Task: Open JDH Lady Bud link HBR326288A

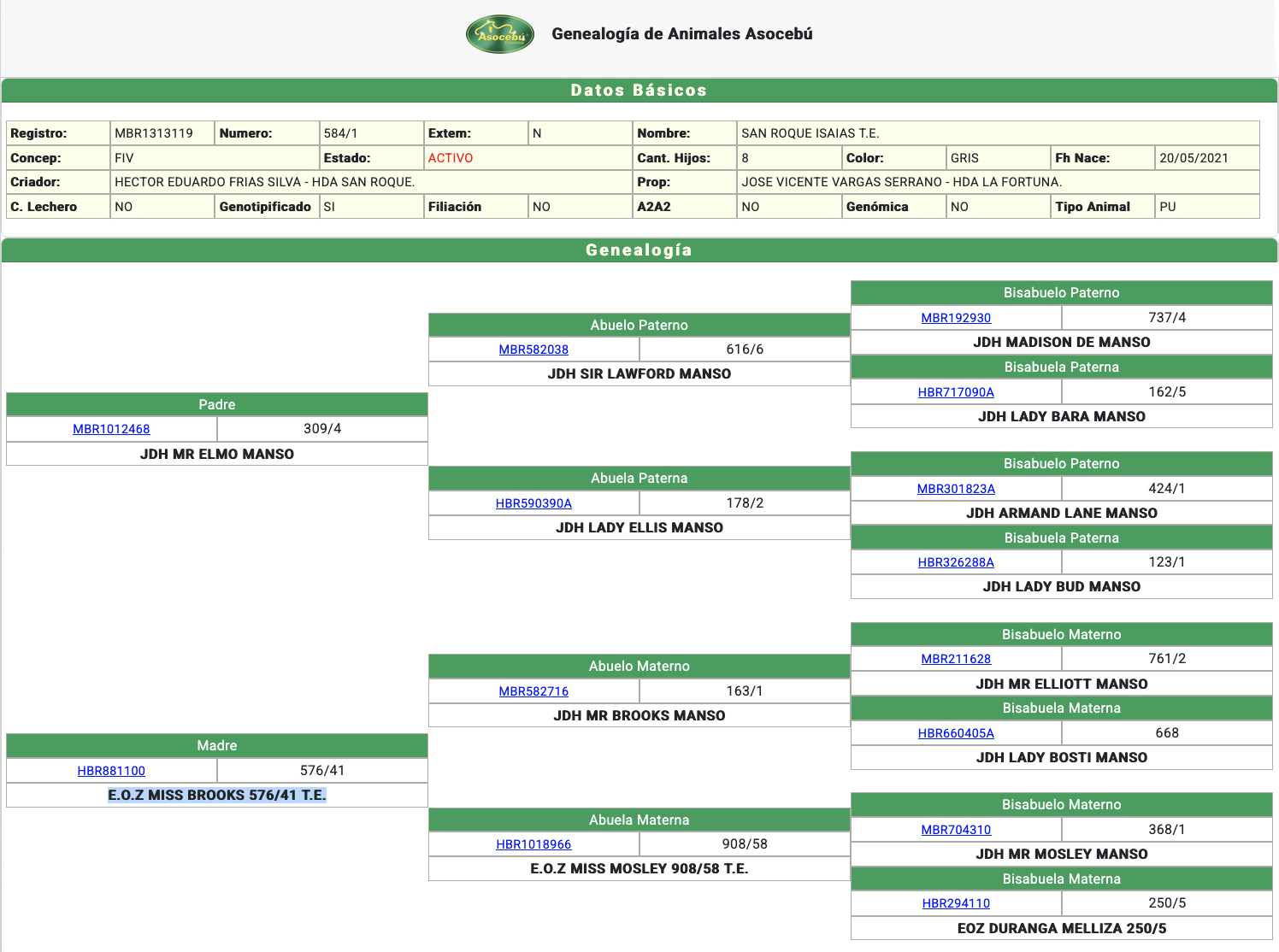Action: pyautogui.click(x=956, y=562)
